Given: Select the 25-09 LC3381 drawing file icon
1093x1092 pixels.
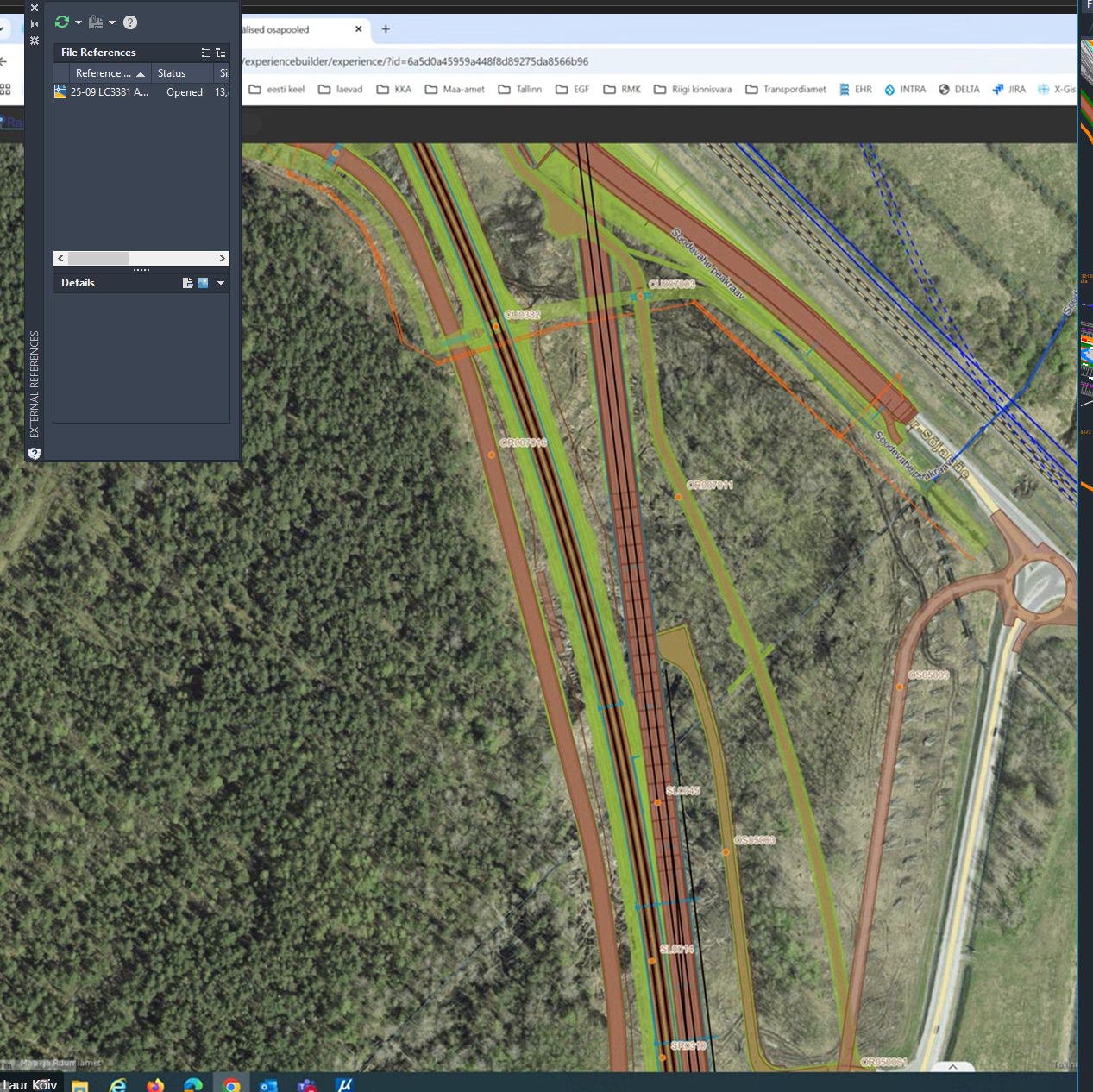Looking at the screenshot, I should (x=60, y=92).
